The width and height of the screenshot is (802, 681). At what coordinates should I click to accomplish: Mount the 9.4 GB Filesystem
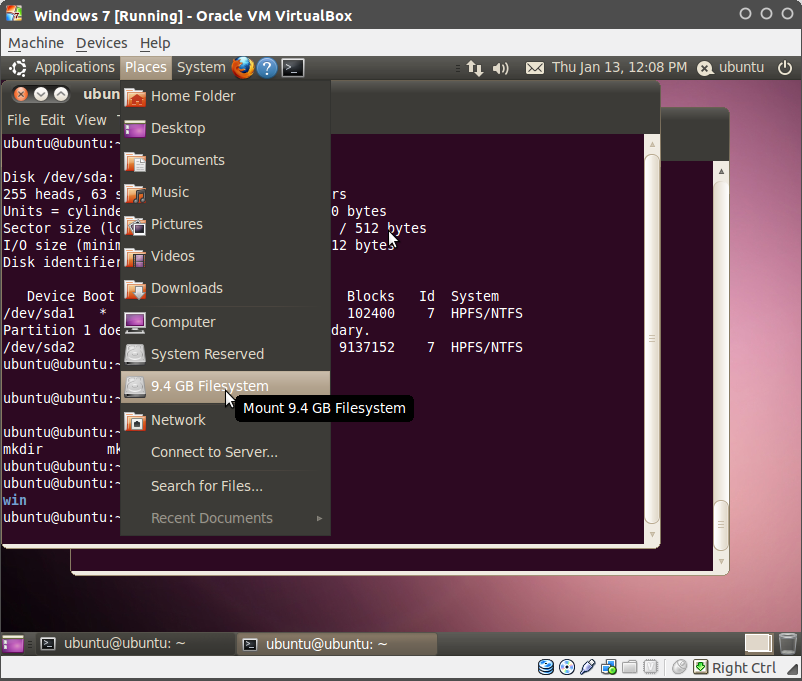(x=225, y=386)
